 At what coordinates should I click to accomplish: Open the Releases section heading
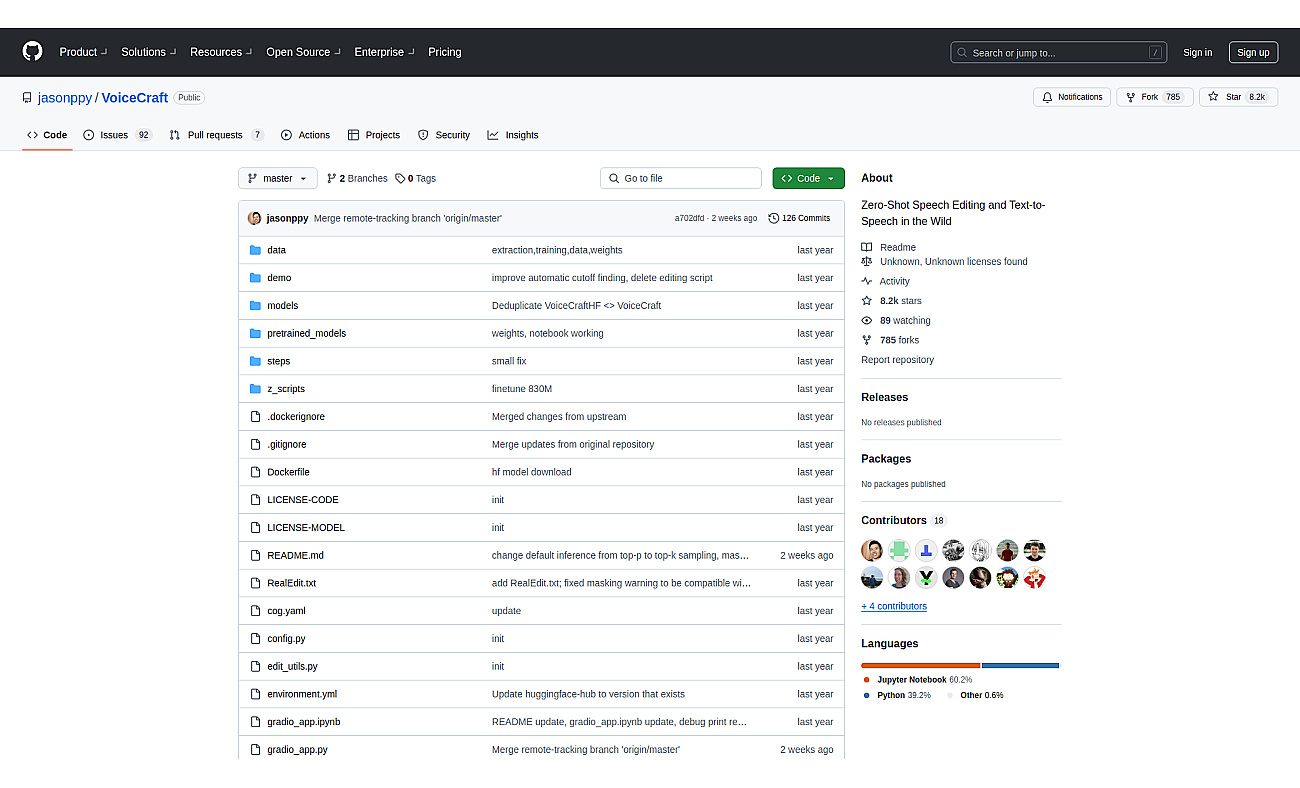tap(884, 397)
